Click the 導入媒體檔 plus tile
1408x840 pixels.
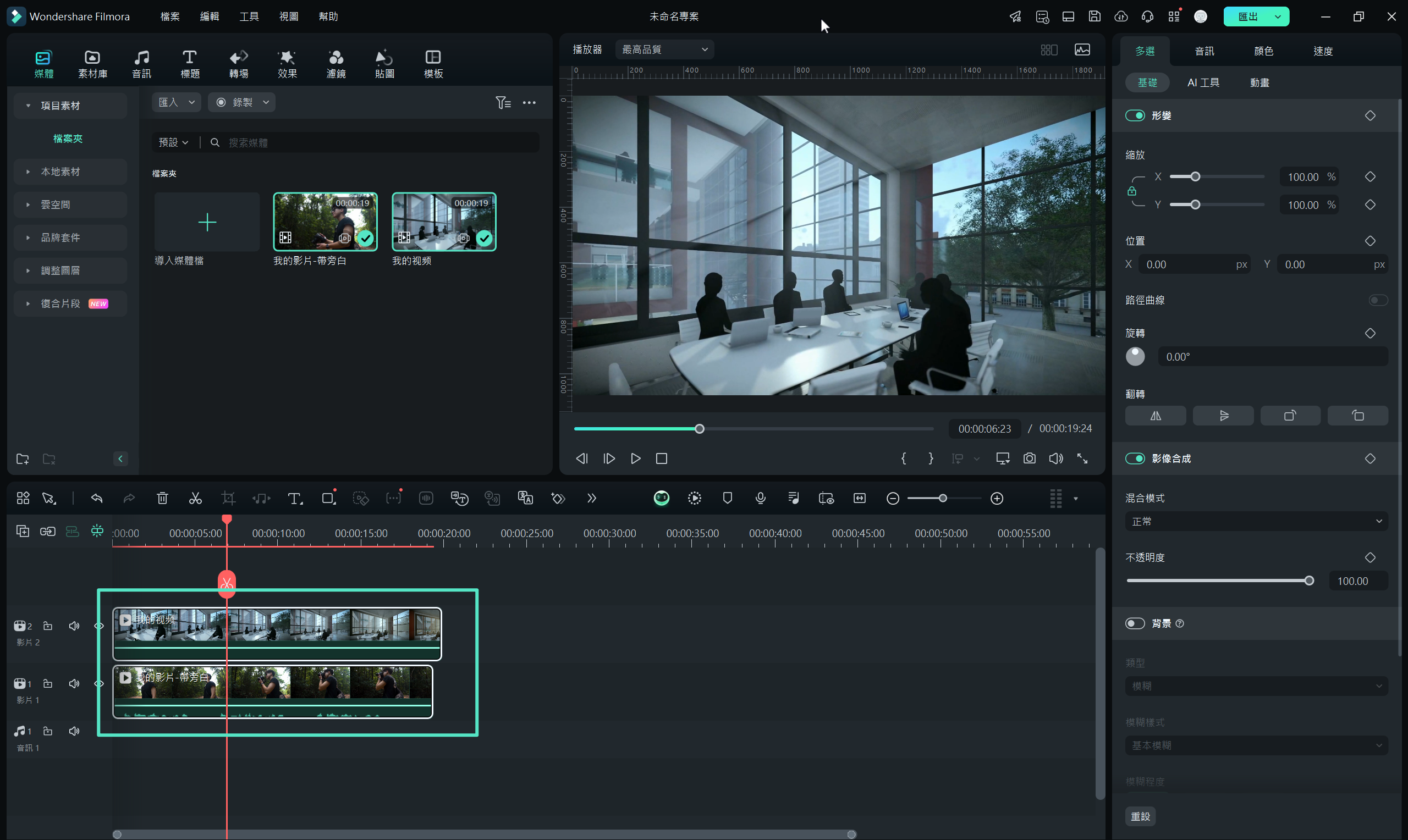click(207, 222)
